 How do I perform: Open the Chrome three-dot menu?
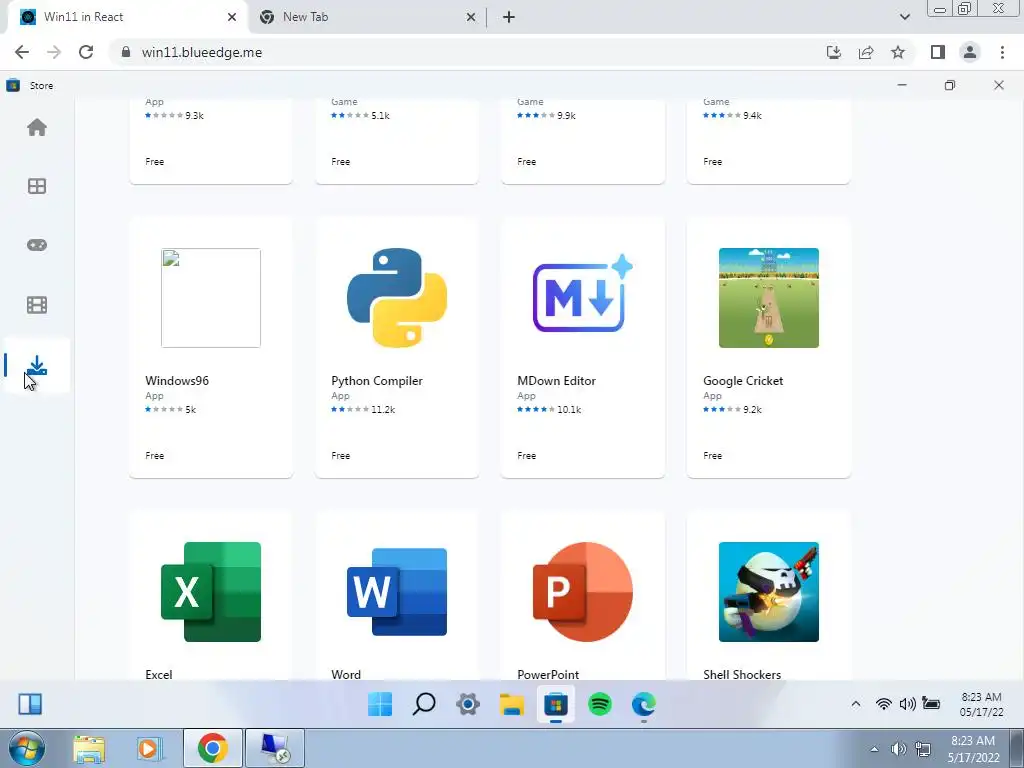tap(1002, 52)
